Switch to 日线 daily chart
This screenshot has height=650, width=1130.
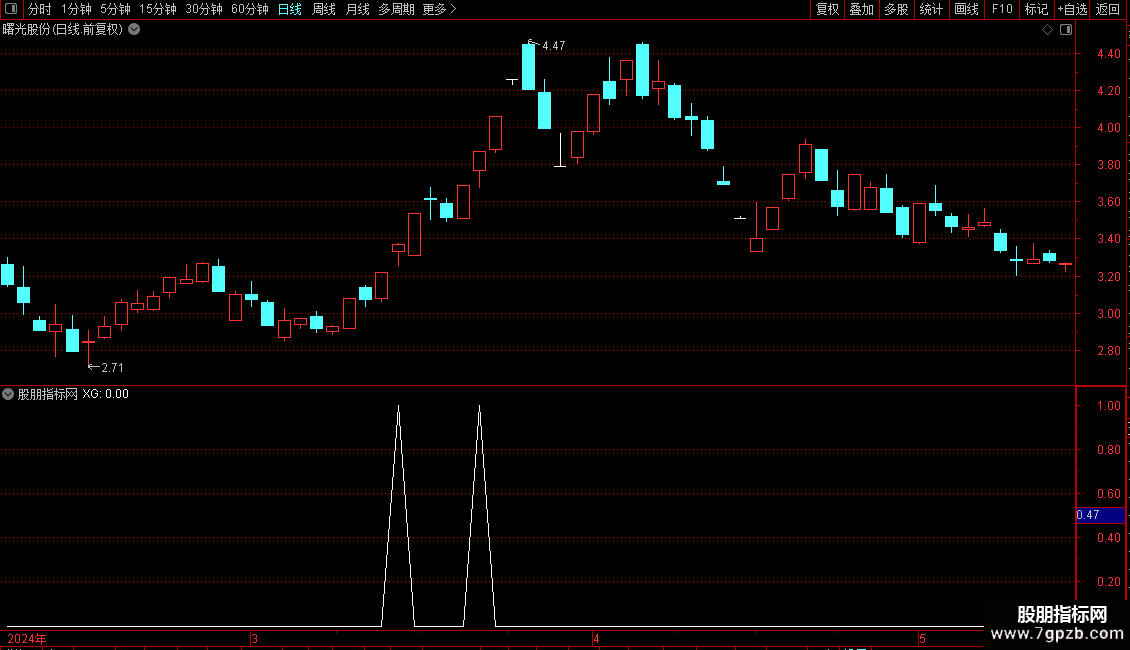[x=290, y=9]
